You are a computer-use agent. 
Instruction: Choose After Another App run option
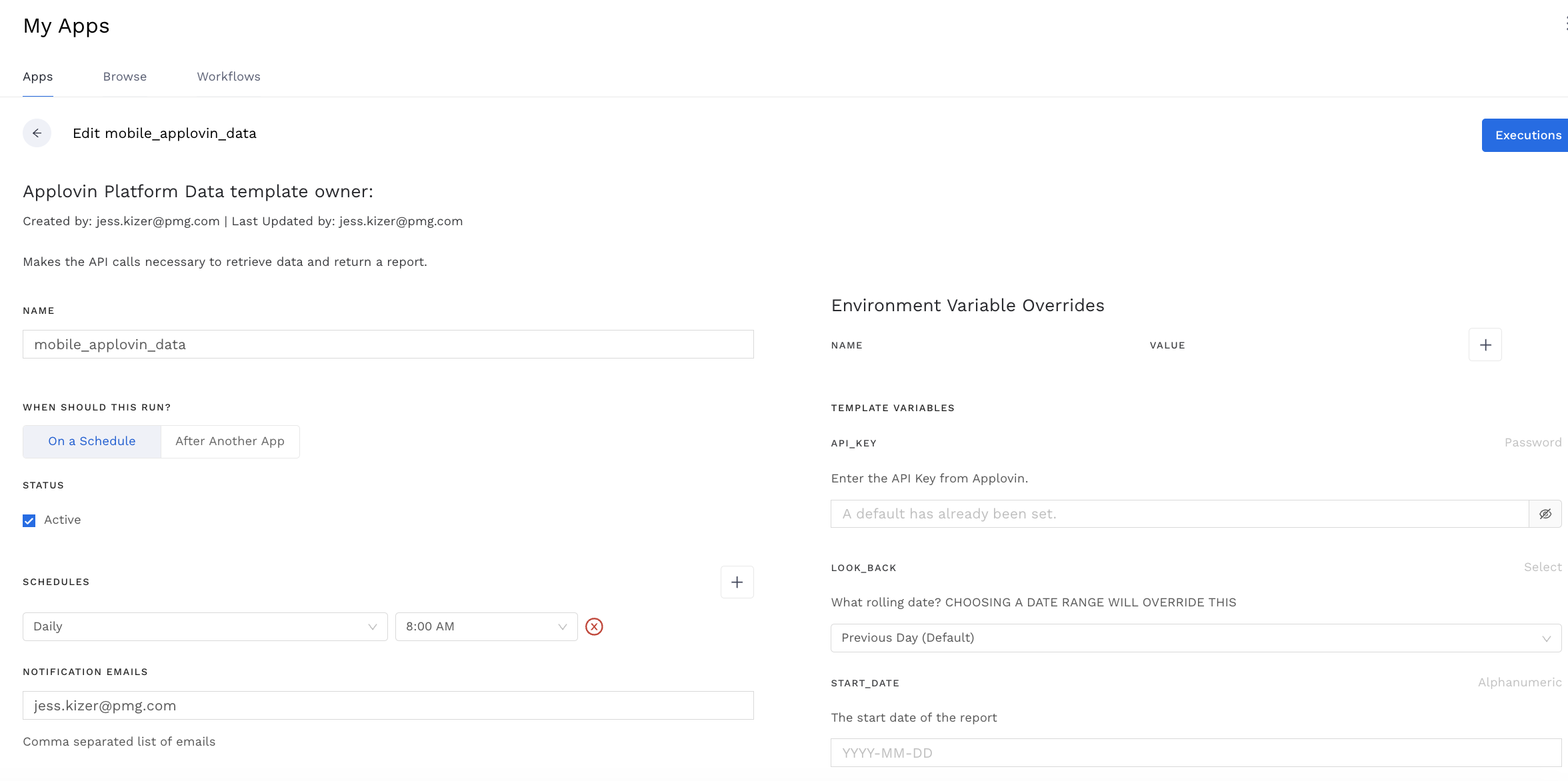point(230,441)
